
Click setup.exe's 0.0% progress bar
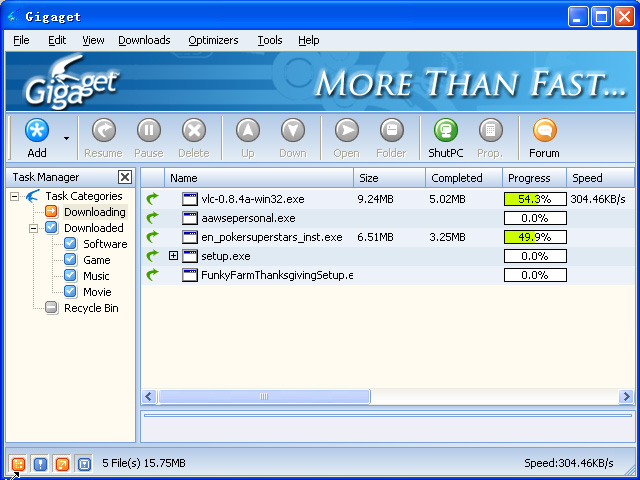[535, 256]
